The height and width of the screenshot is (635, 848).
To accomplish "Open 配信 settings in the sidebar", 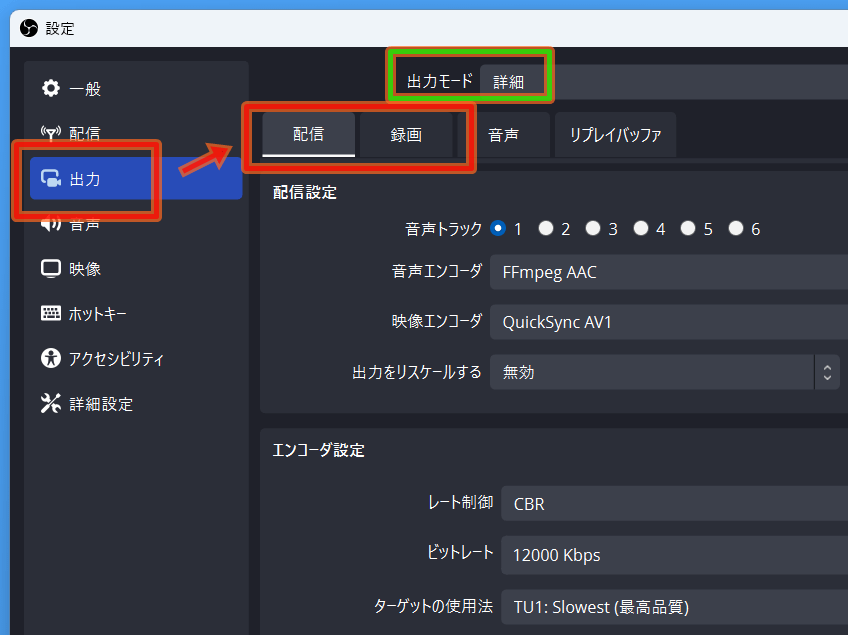I will [x=136, y=133].
